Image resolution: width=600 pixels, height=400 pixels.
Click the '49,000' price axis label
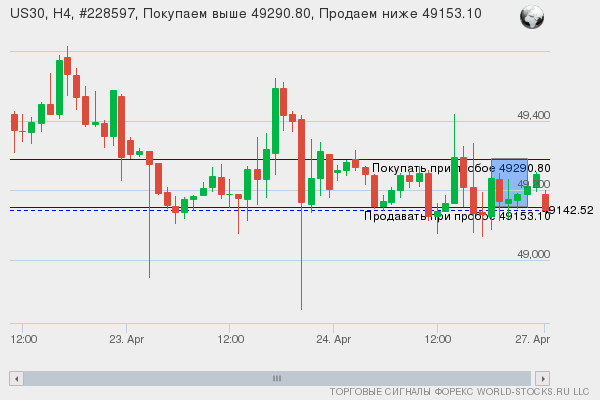pos(533,254)
